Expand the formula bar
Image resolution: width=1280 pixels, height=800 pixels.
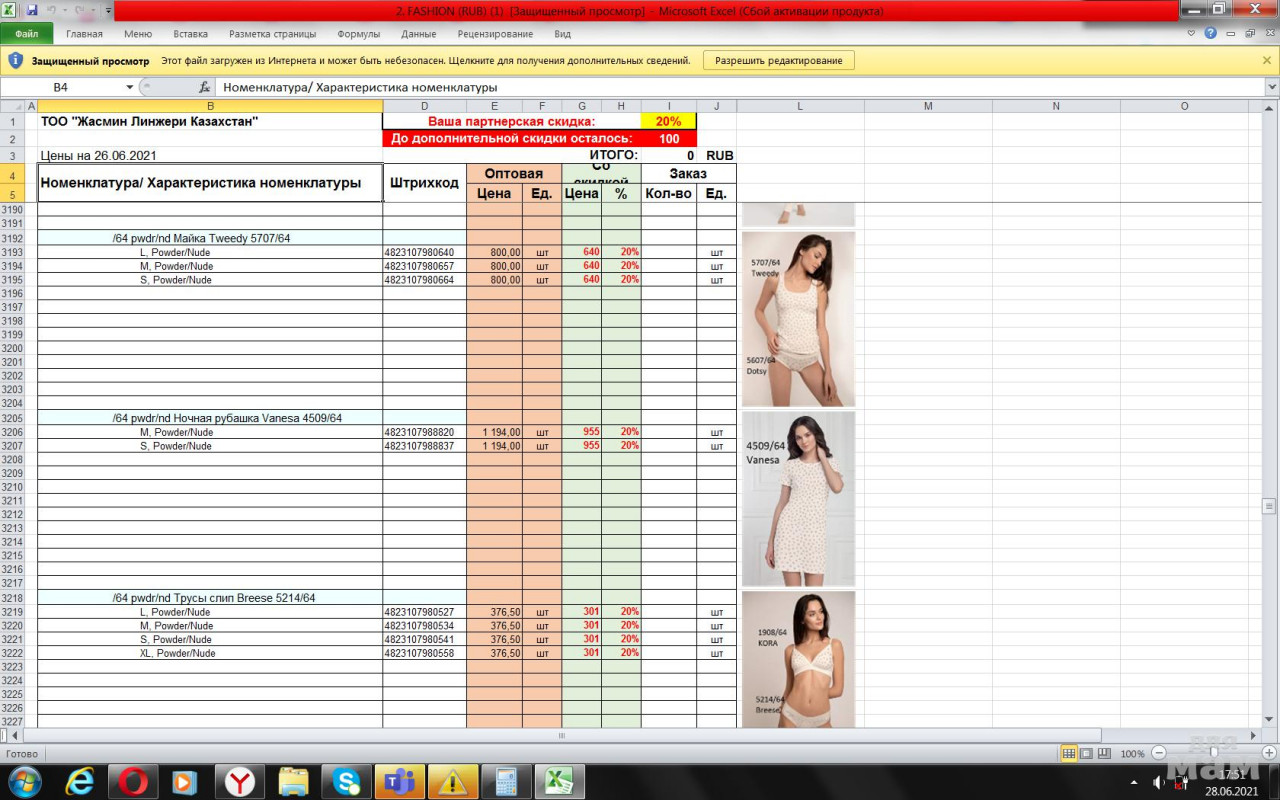[x=1271, y=87]
